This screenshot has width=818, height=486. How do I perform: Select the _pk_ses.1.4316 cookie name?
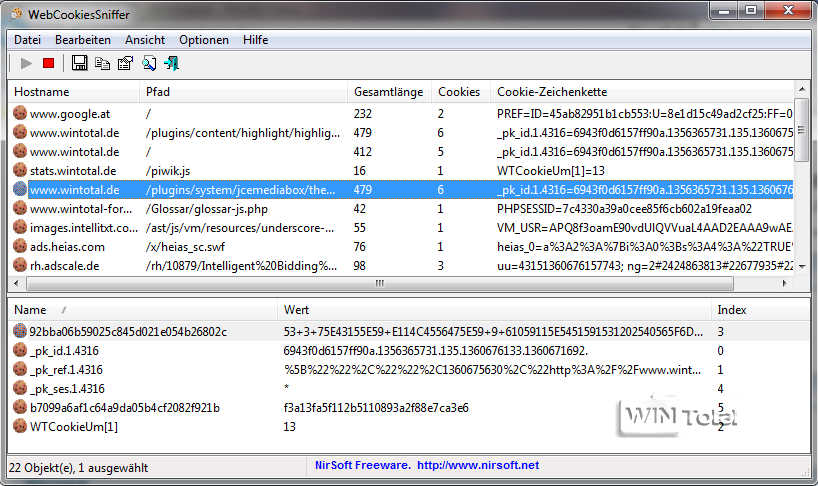pos(67,389)
